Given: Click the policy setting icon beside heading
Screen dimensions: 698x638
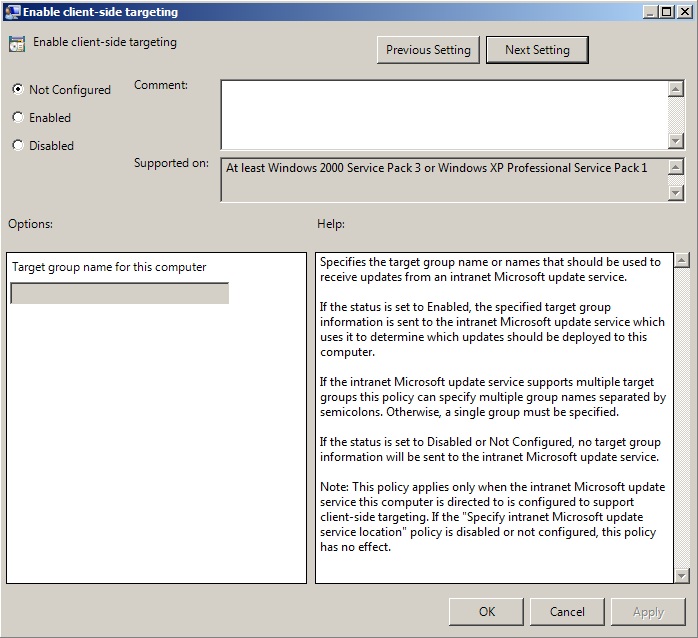Looking at the screenshot, I should 17,44.
